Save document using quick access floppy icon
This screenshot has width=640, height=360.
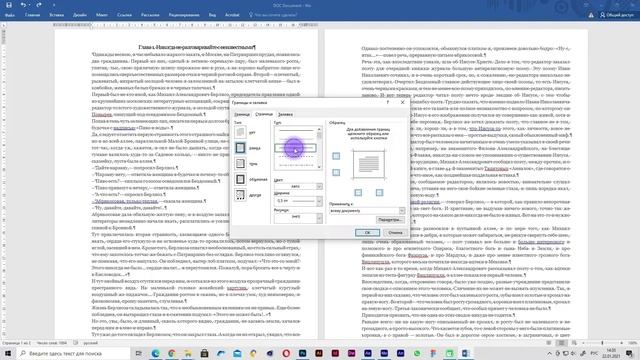coord(9,5)
